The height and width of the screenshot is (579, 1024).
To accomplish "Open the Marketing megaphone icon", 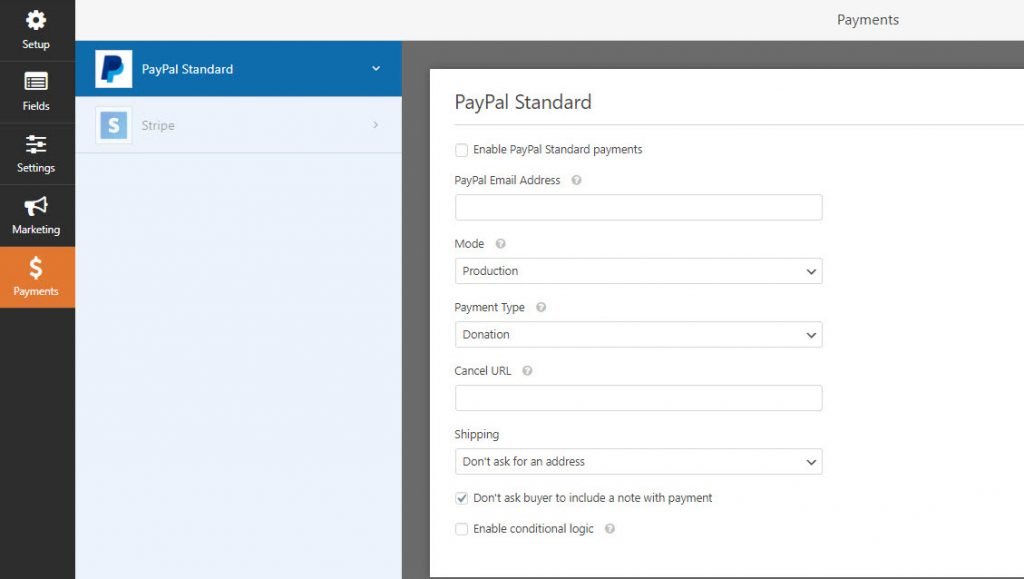I will click(36, 206).
